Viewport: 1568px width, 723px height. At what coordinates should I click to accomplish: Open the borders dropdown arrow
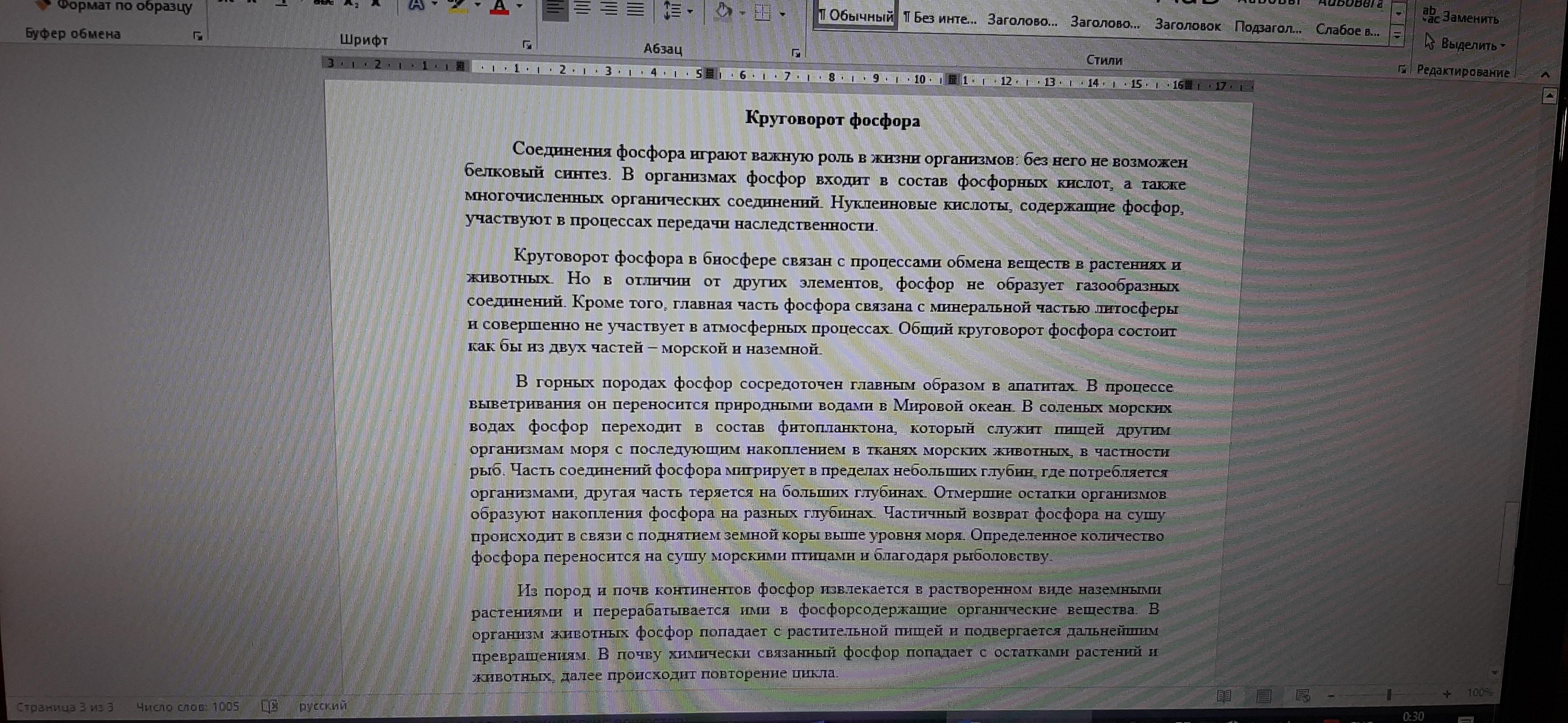pyautogui.click(x=783, y=14)
